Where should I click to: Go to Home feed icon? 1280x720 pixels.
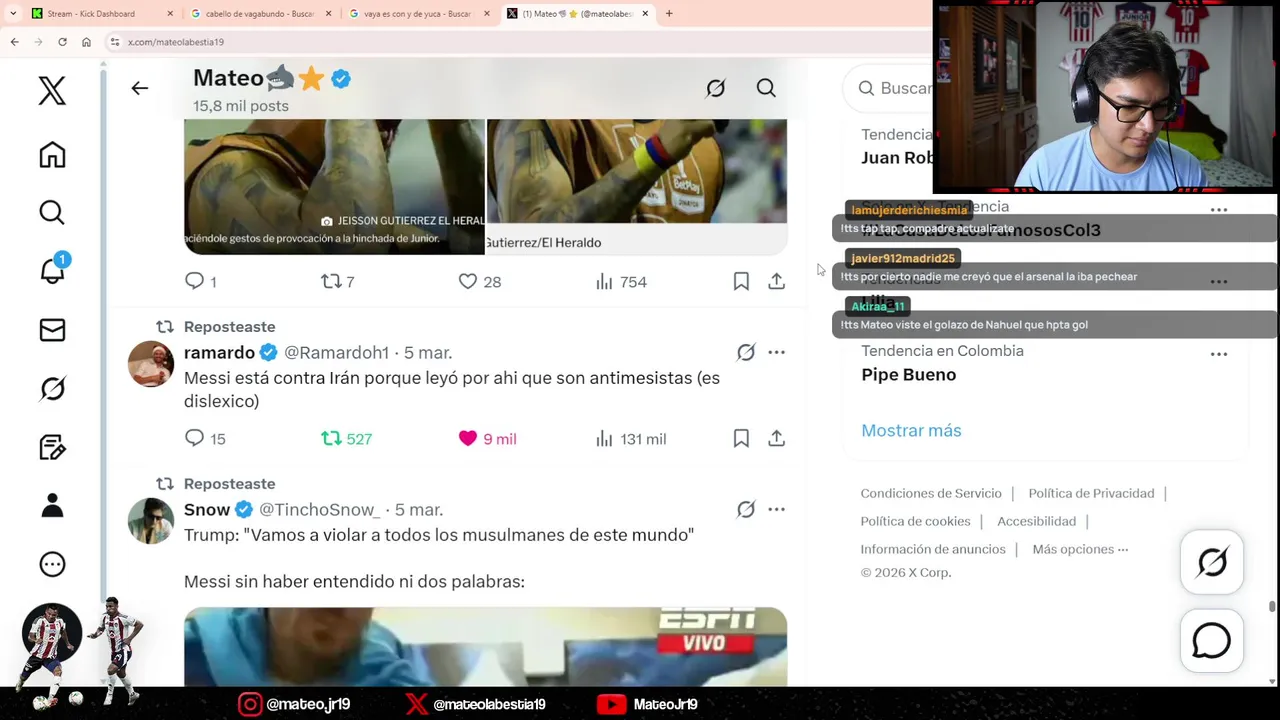[52, 155]
